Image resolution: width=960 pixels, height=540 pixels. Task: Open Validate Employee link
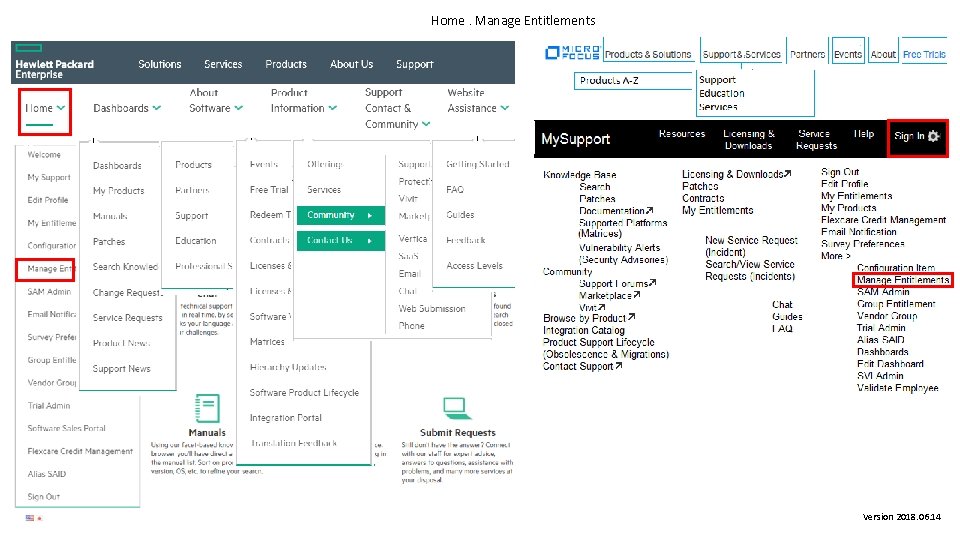point(898,388)
